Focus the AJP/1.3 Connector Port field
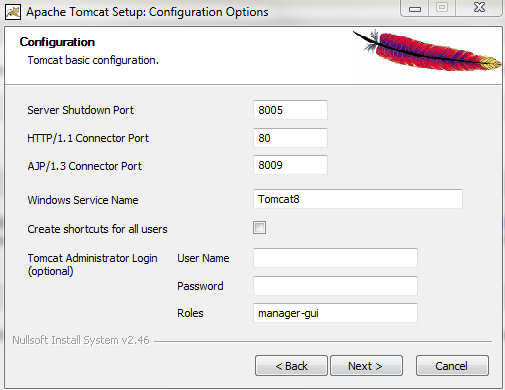Screen dimensions: 505x390 pyautogui.click(x=290, y=165)
